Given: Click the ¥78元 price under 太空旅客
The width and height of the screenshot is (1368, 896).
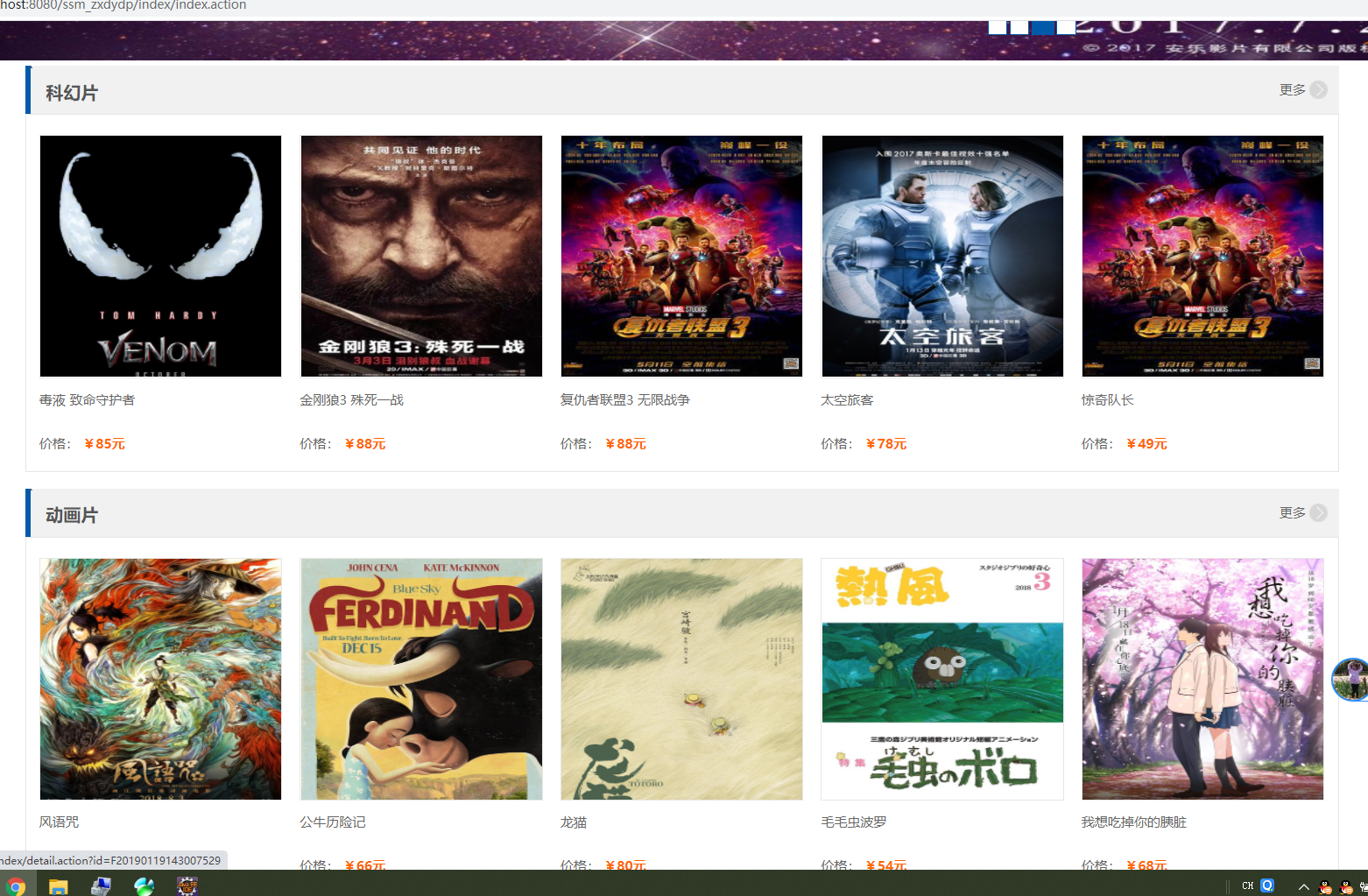Looking at the screenshot, I should click(x=886, y=444).
